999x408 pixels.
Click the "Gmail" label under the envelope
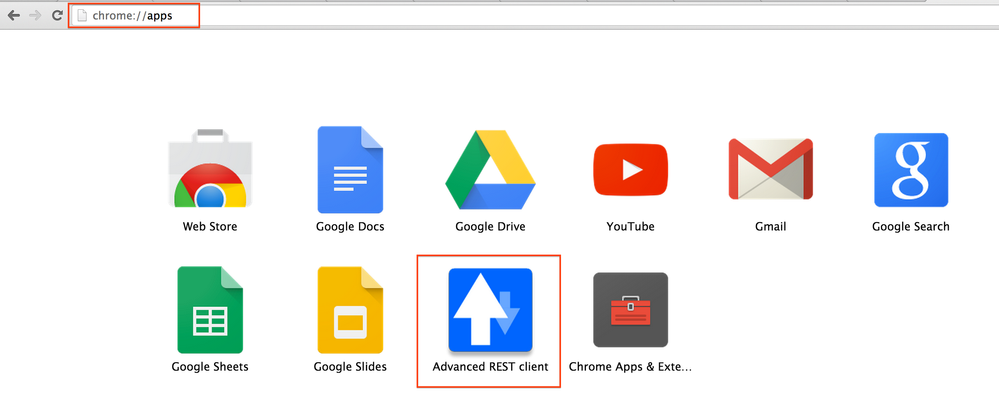(770, 227)
